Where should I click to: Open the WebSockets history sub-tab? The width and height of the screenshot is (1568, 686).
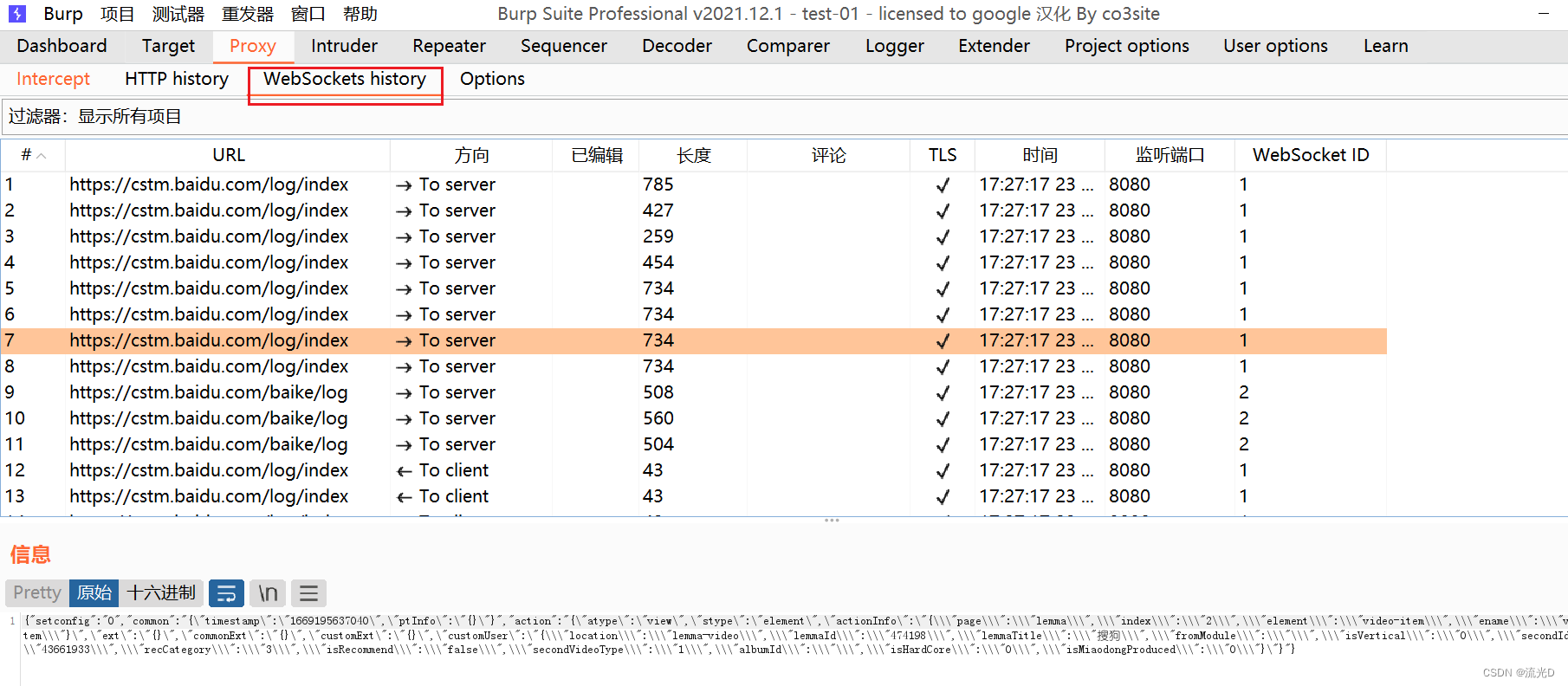345,79
